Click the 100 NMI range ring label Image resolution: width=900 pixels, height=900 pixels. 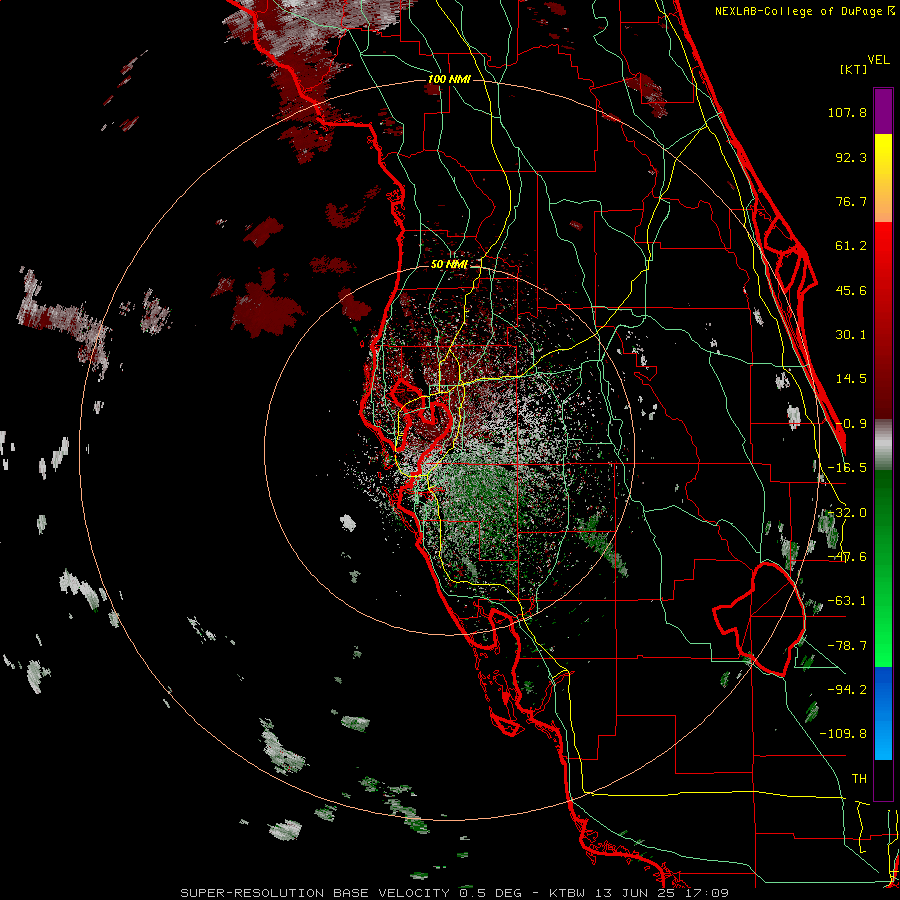(449, 79)
